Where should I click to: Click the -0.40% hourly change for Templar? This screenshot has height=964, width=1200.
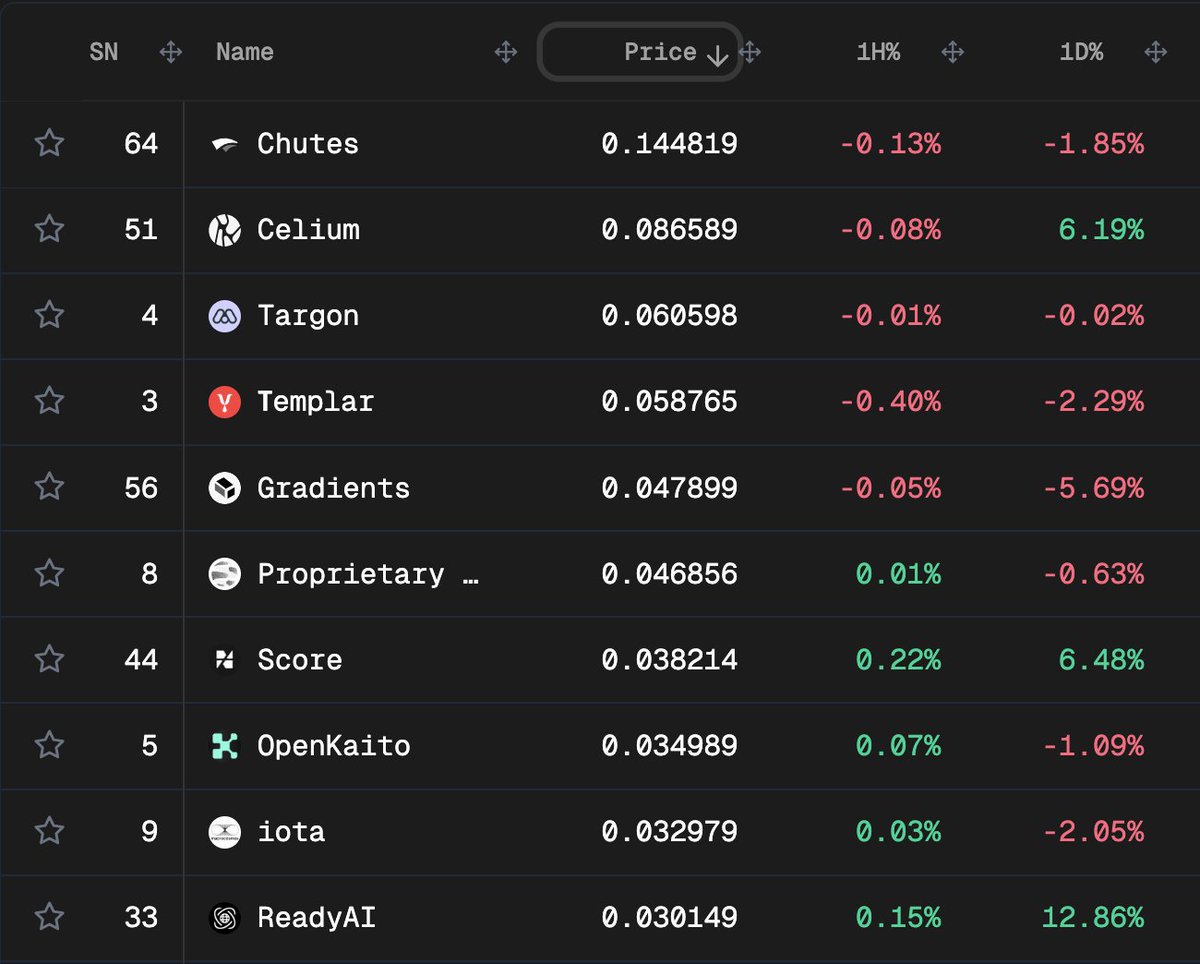tap(890, 402)
